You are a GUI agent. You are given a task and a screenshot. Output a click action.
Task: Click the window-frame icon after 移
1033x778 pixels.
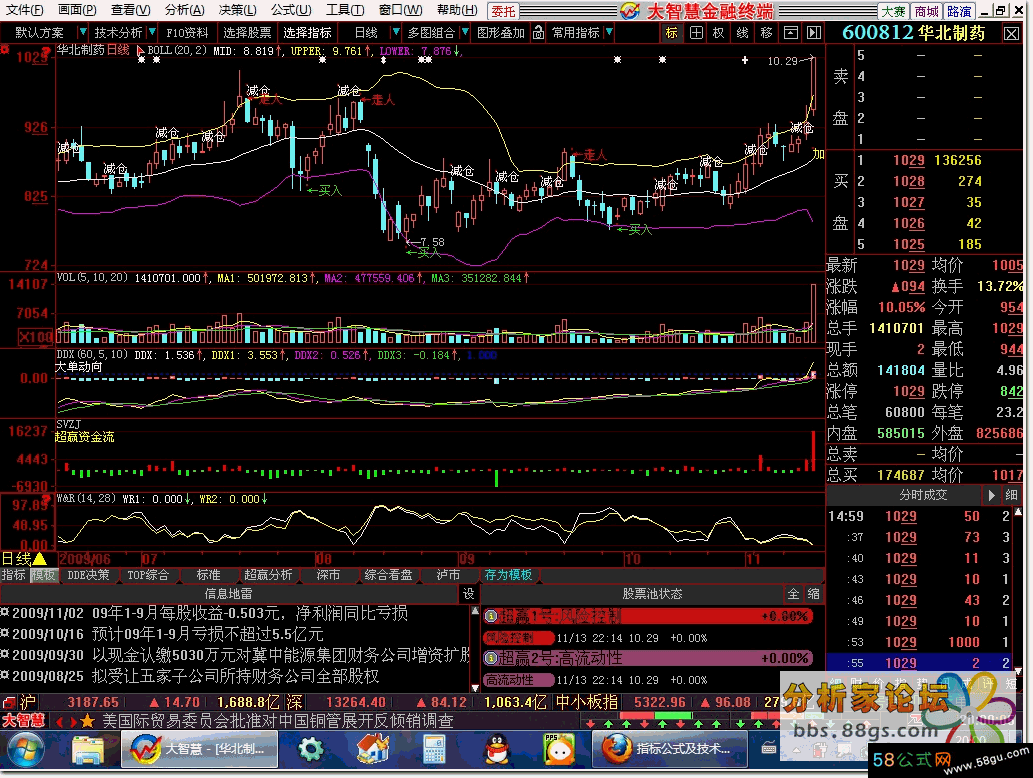(x=791, y=32)
